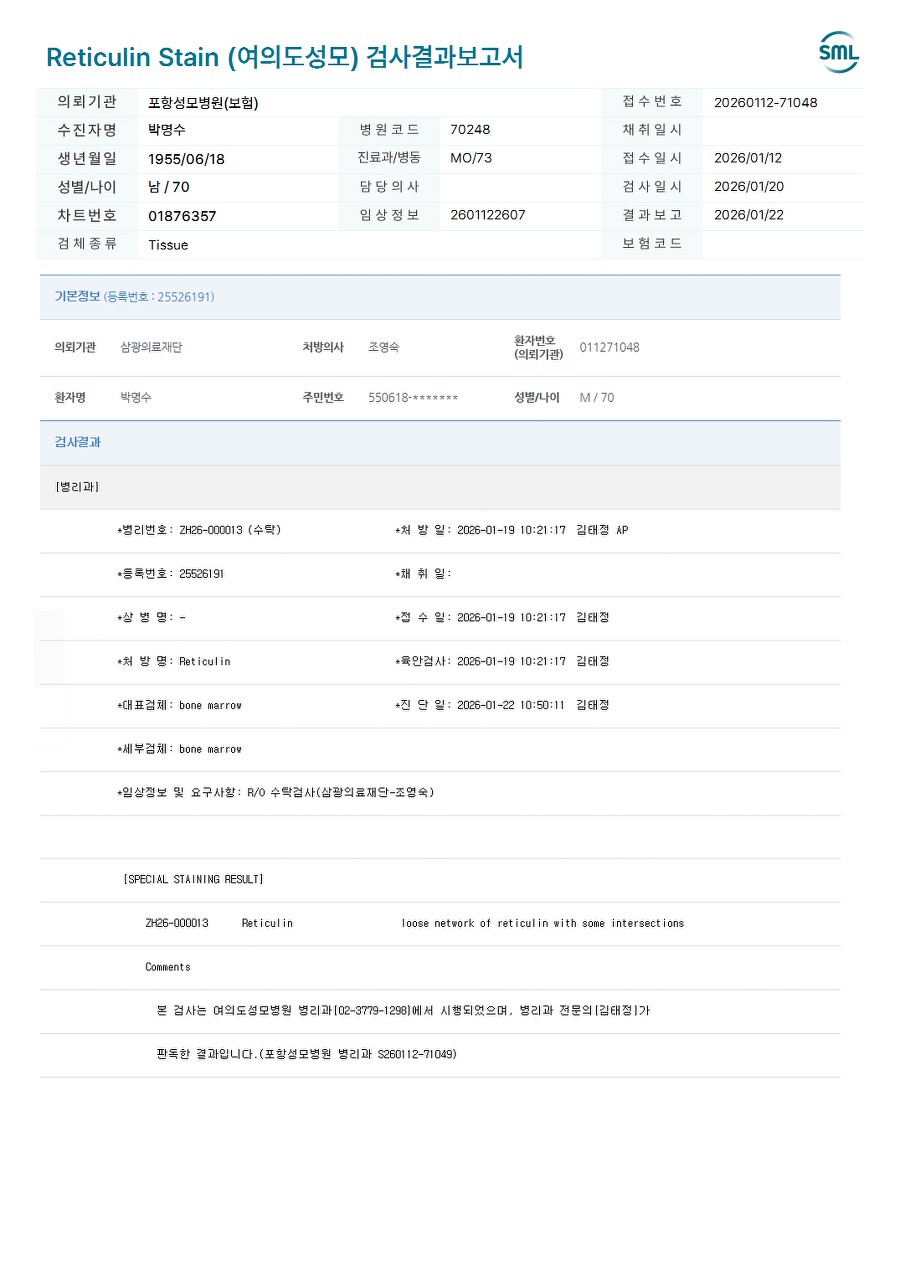900x1271 pixels.
Task: Click the 대표검체: bone marrow line
Action: click(180, 706)
